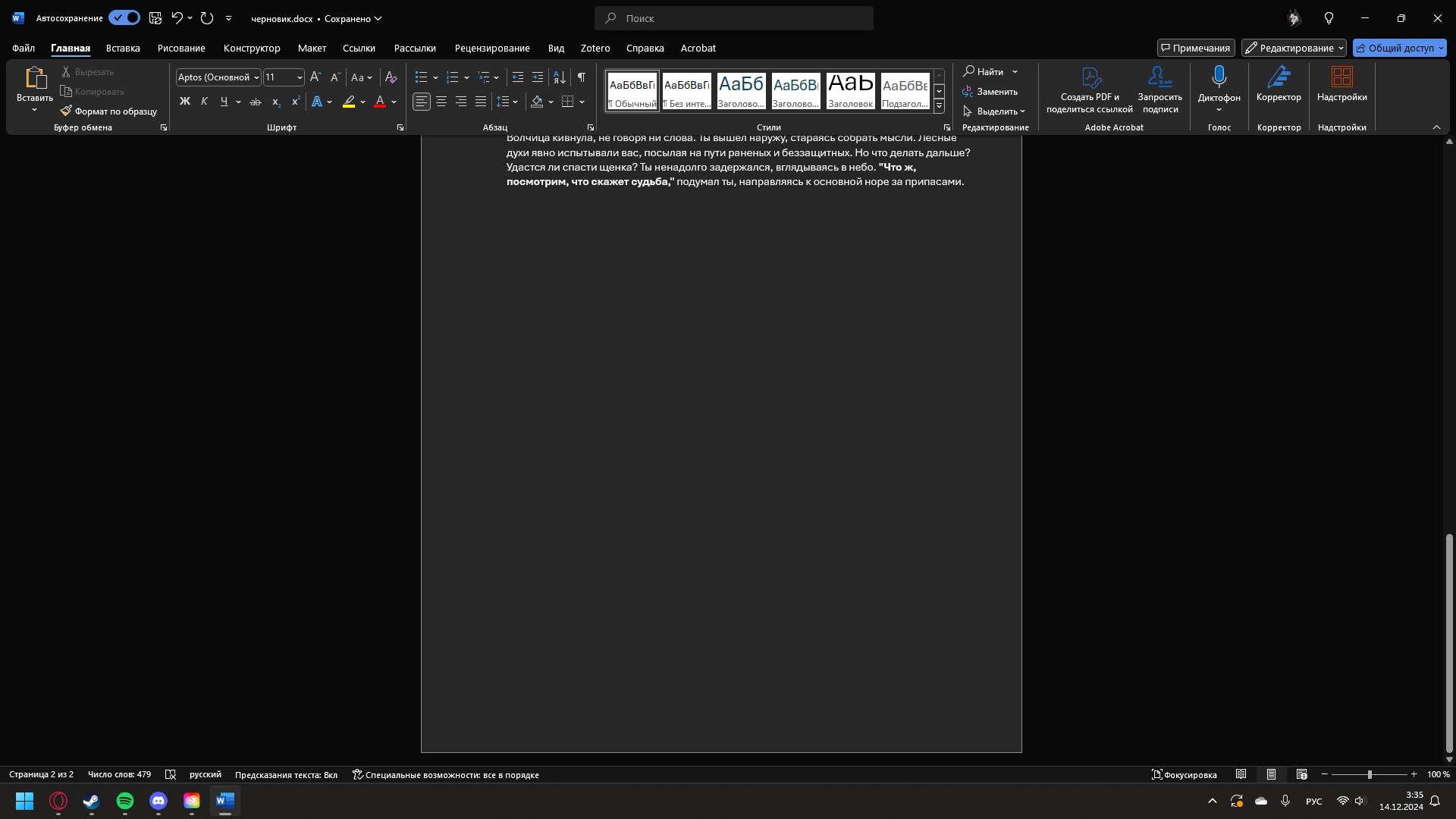Align text to the left
This screenshot has height=819, width=1456.
point(422,102)
